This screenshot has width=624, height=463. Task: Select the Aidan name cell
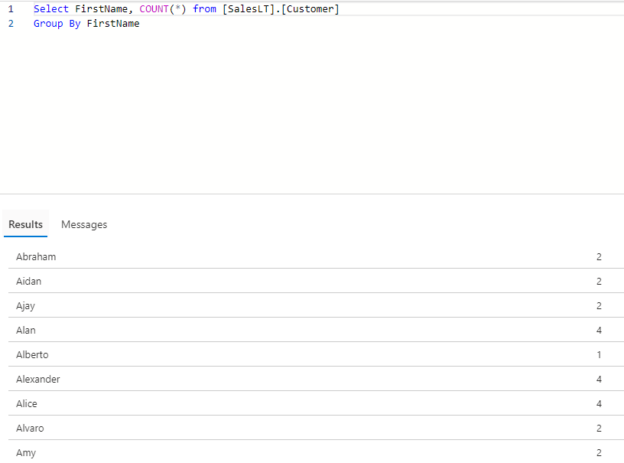coord(29,281)
